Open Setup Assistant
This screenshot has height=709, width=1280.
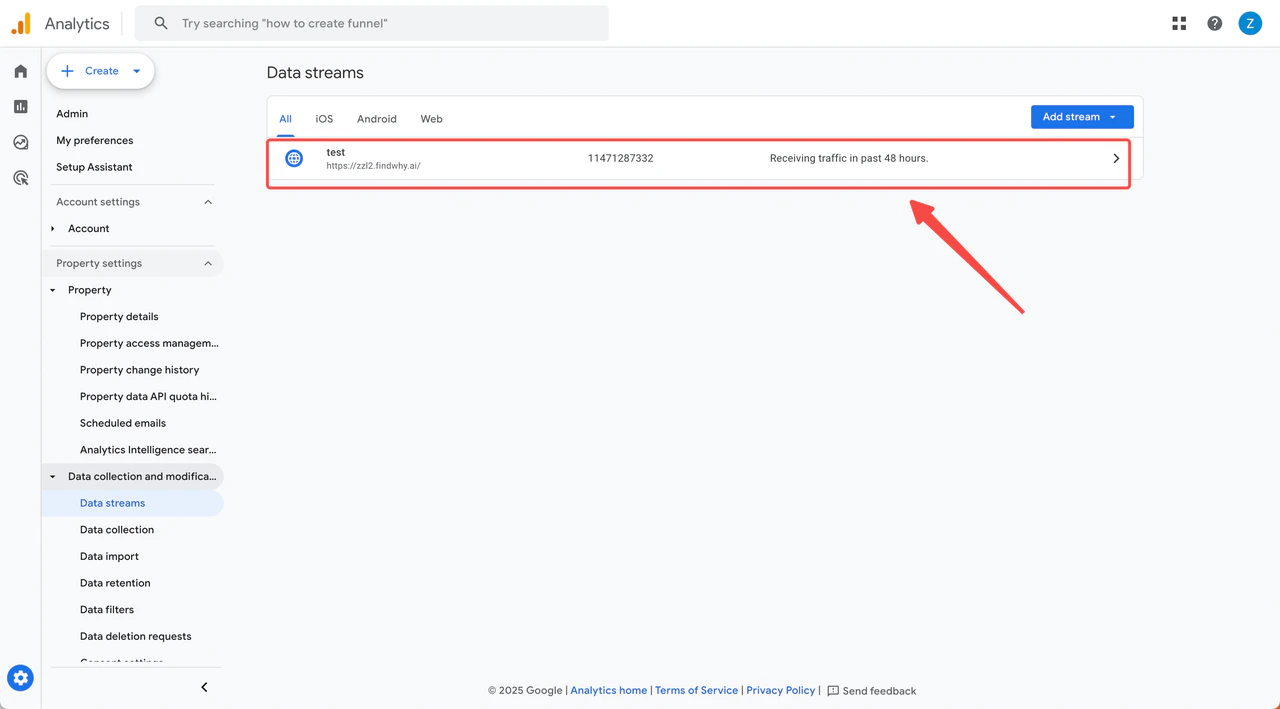(x=94, y=167)
